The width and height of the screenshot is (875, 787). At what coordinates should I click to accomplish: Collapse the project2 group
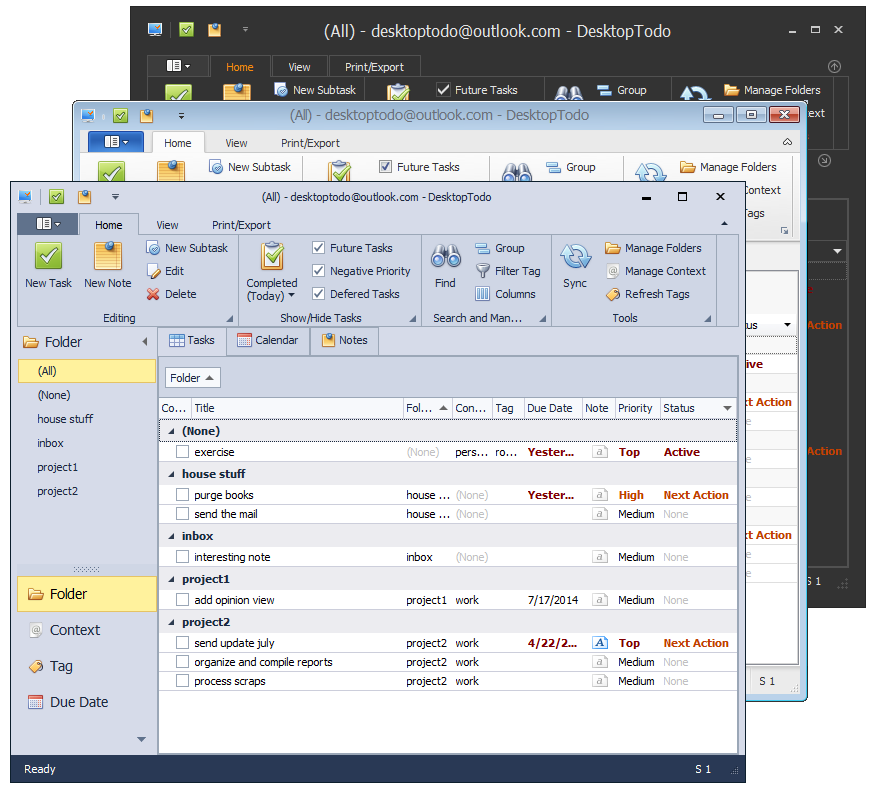tap(171, 622)
